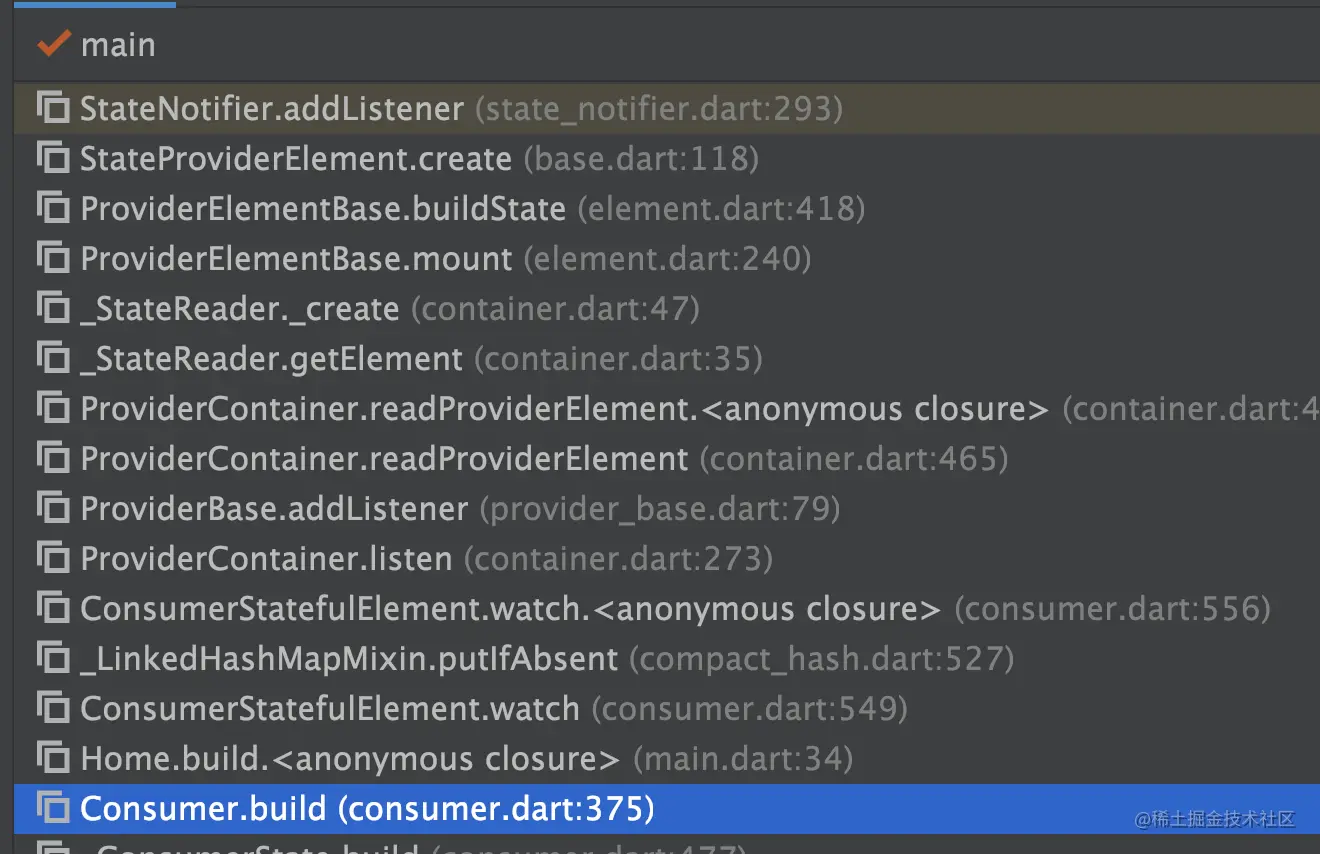The image size is (1320, 854).
Task: Click the frame icon beside _StateReader._create
Action: (52, 308)
